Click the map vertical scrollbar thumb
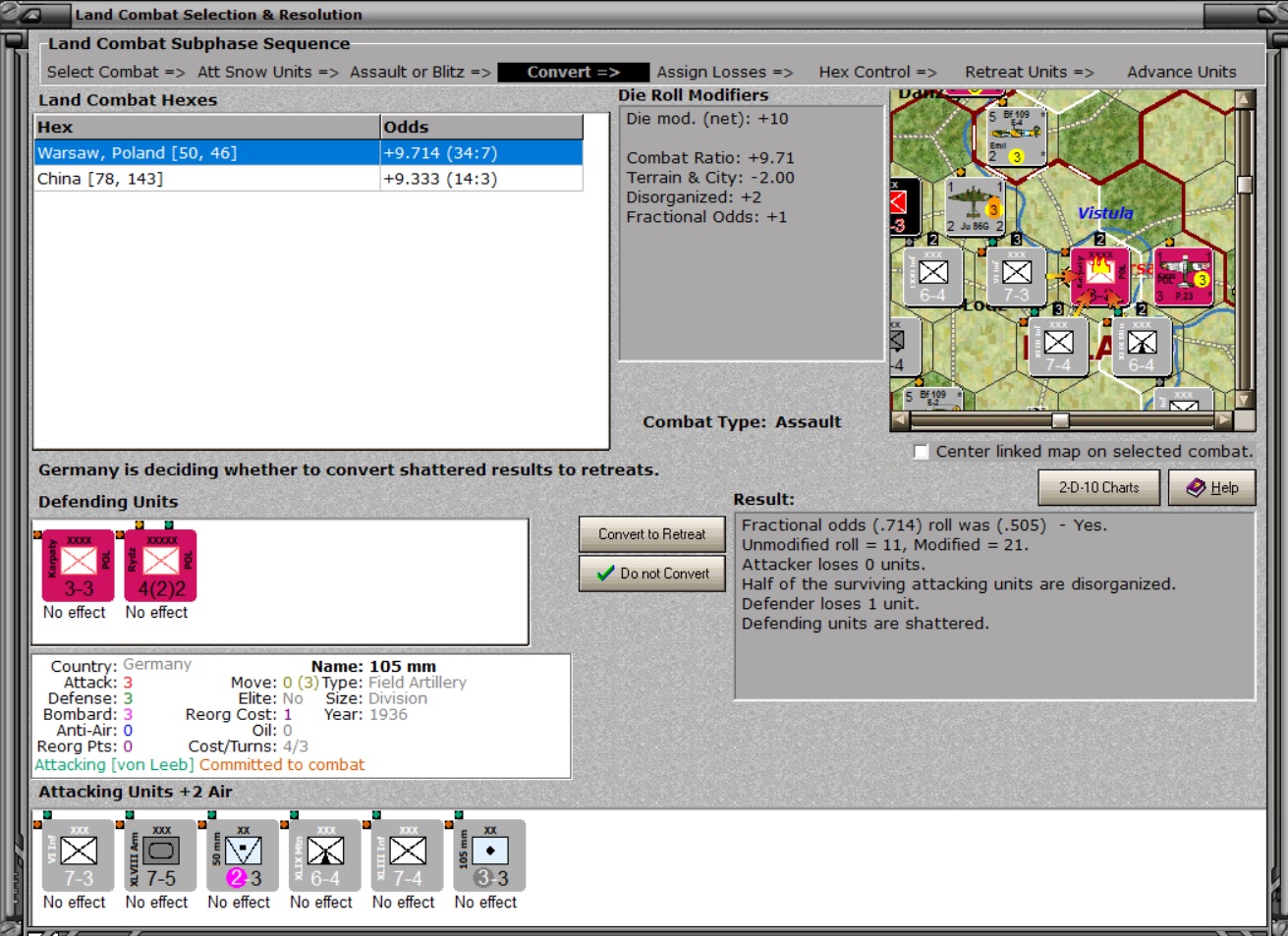Image resolution: width=1288 pixels, height=936 pixels. (1245, 185)
